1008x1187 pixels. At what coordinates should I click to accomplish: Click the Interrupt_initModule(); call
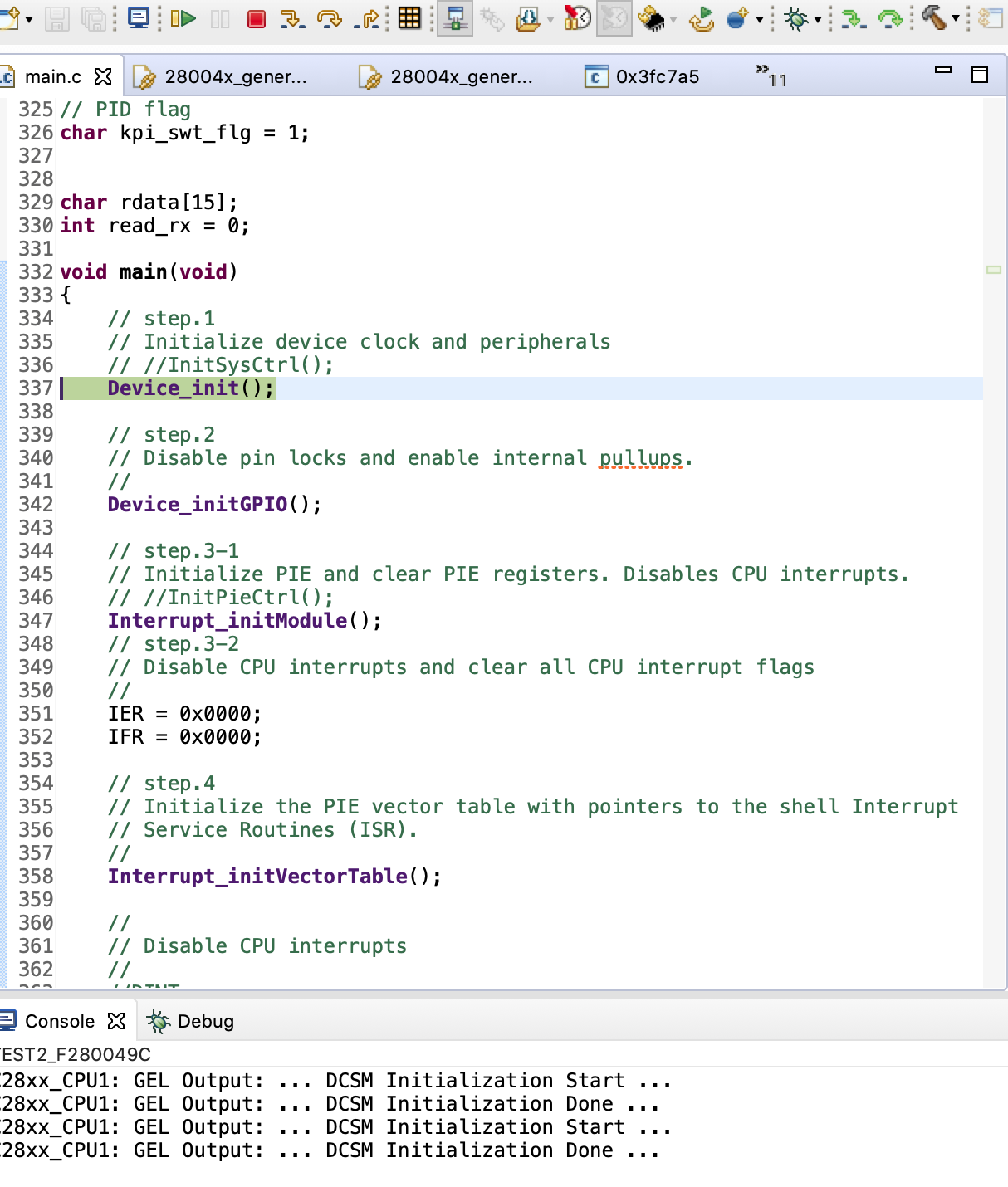(x=245, y=620)
